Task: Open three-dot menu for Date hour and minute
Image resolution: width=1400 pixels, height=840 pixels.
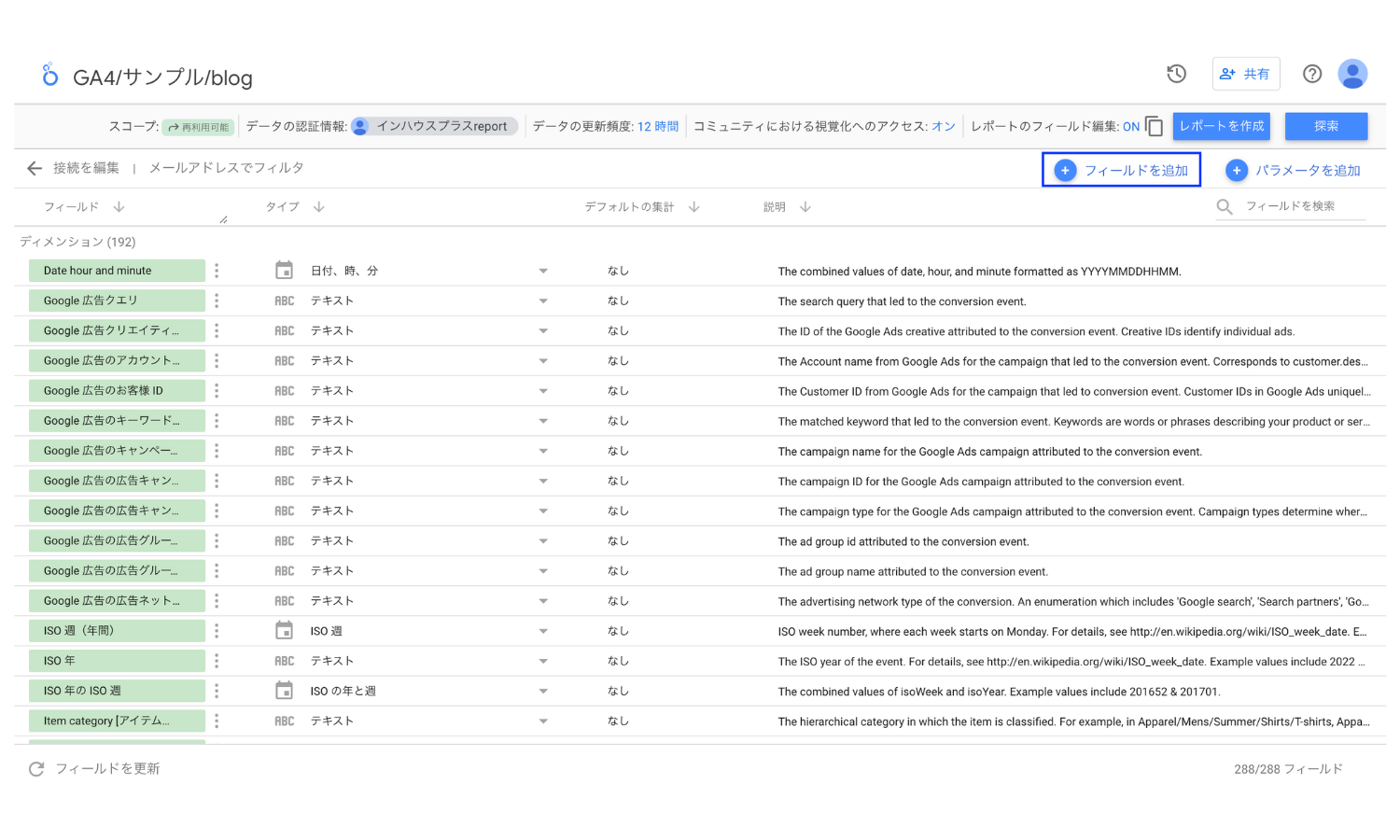Action: tap(217, 271)
